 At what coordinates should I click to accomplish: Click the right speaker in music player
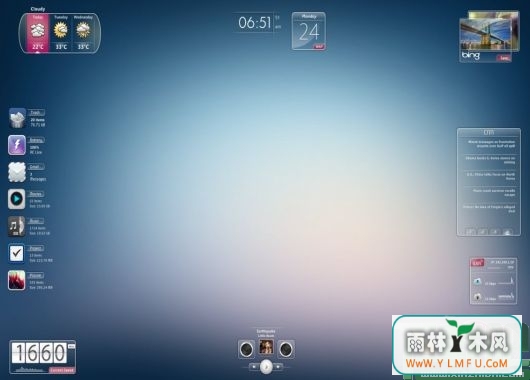click(x=286, y=349)
